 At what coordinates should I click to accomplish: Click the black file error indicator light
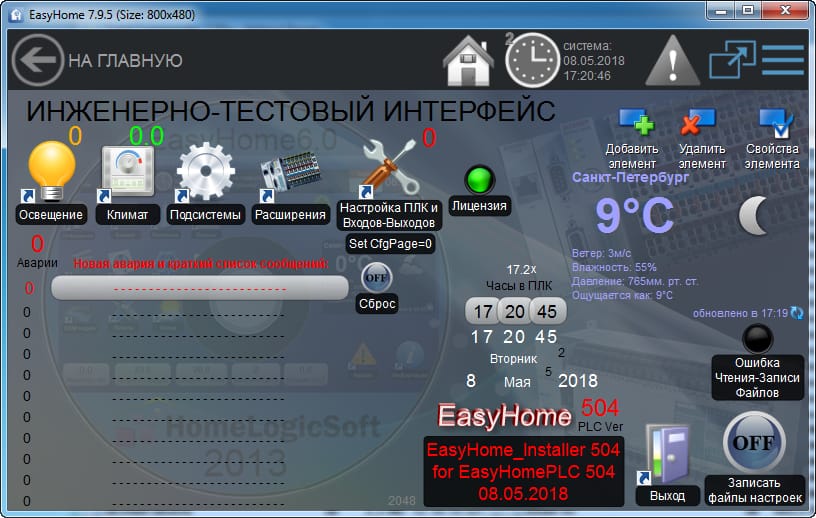pos(757,339)
